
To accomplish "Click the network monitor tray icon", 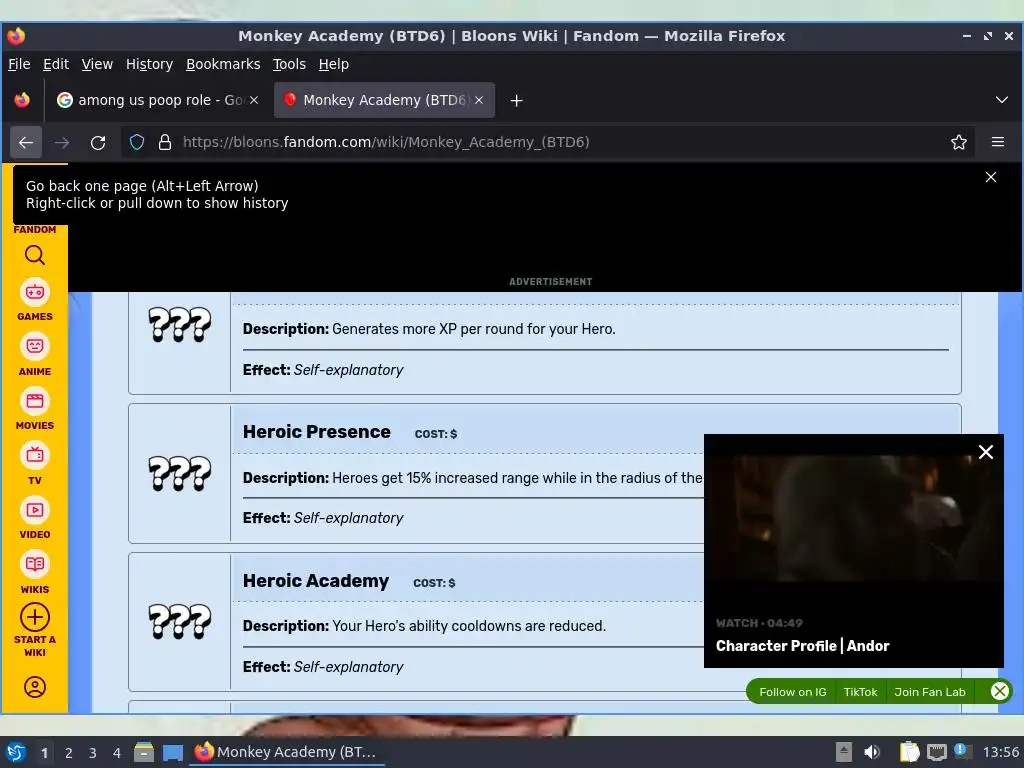I will pyautogui.click(x=936, y=752).
